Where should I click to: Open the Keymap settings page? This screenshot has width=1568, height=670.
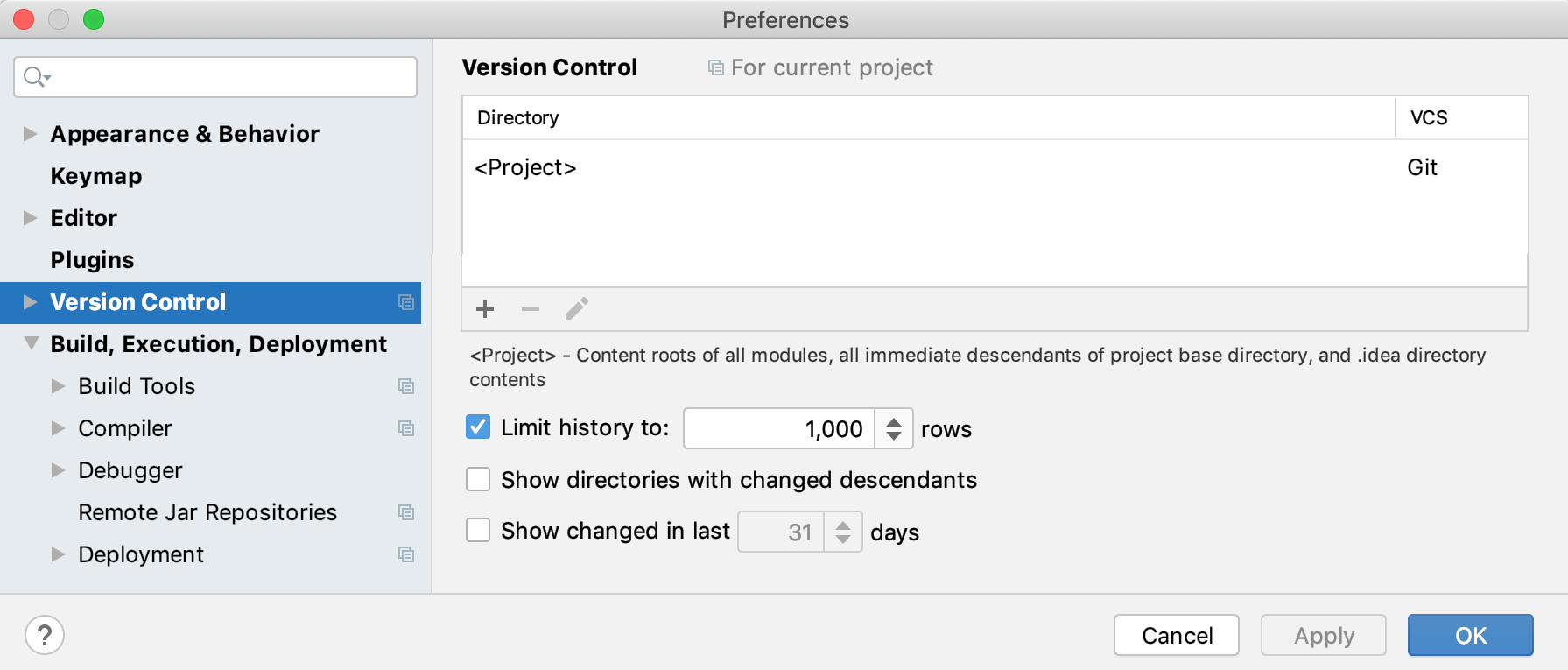(x=96, y=176)
